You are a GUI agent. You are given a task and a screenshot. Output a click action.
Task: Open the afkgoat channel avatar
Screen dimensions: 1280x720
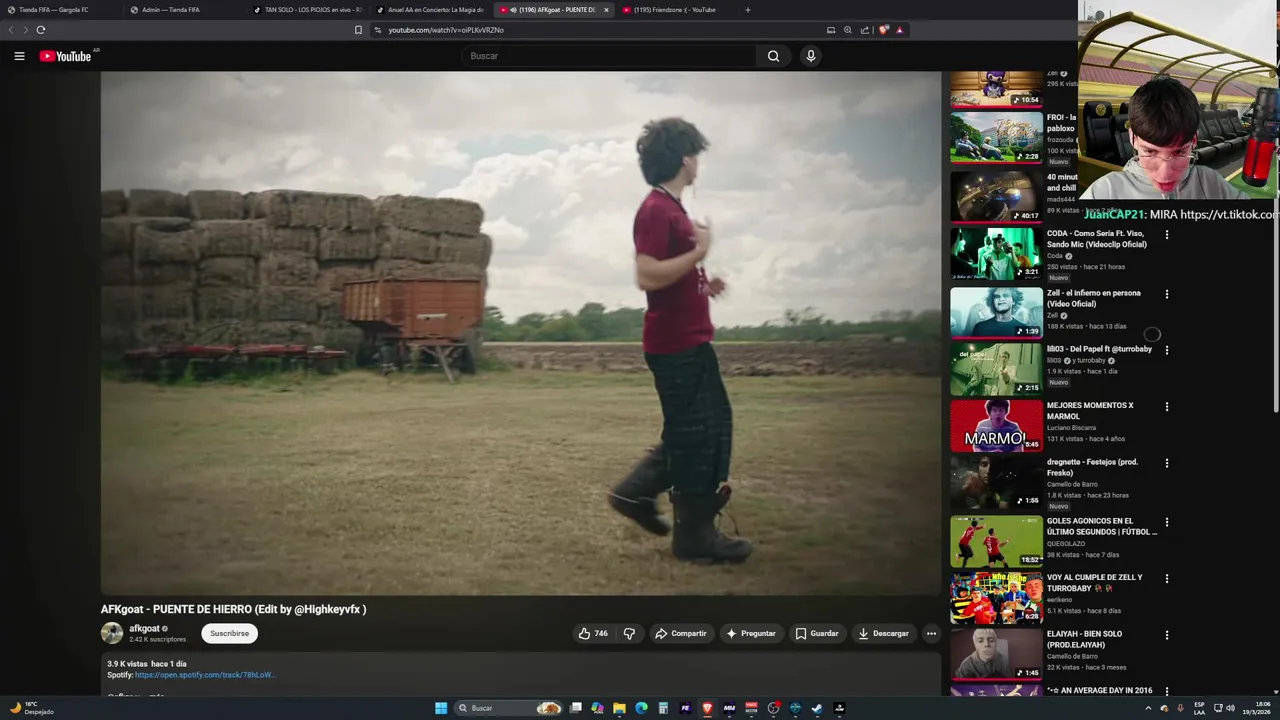pos(112,633)
